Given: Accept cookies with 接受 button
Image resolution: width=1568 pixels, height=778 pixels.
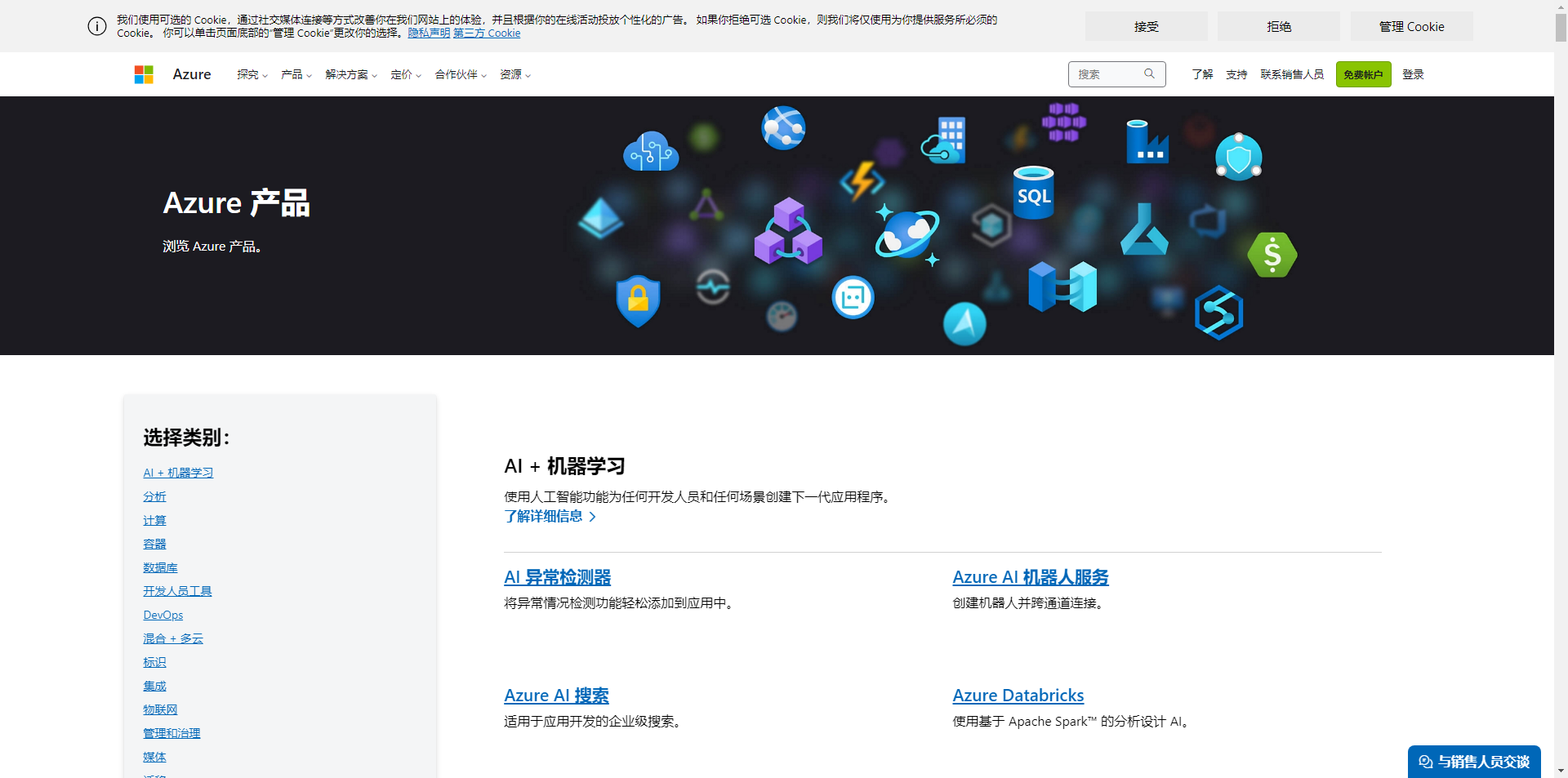Looking at the screenshot, I should [1146, 26].
